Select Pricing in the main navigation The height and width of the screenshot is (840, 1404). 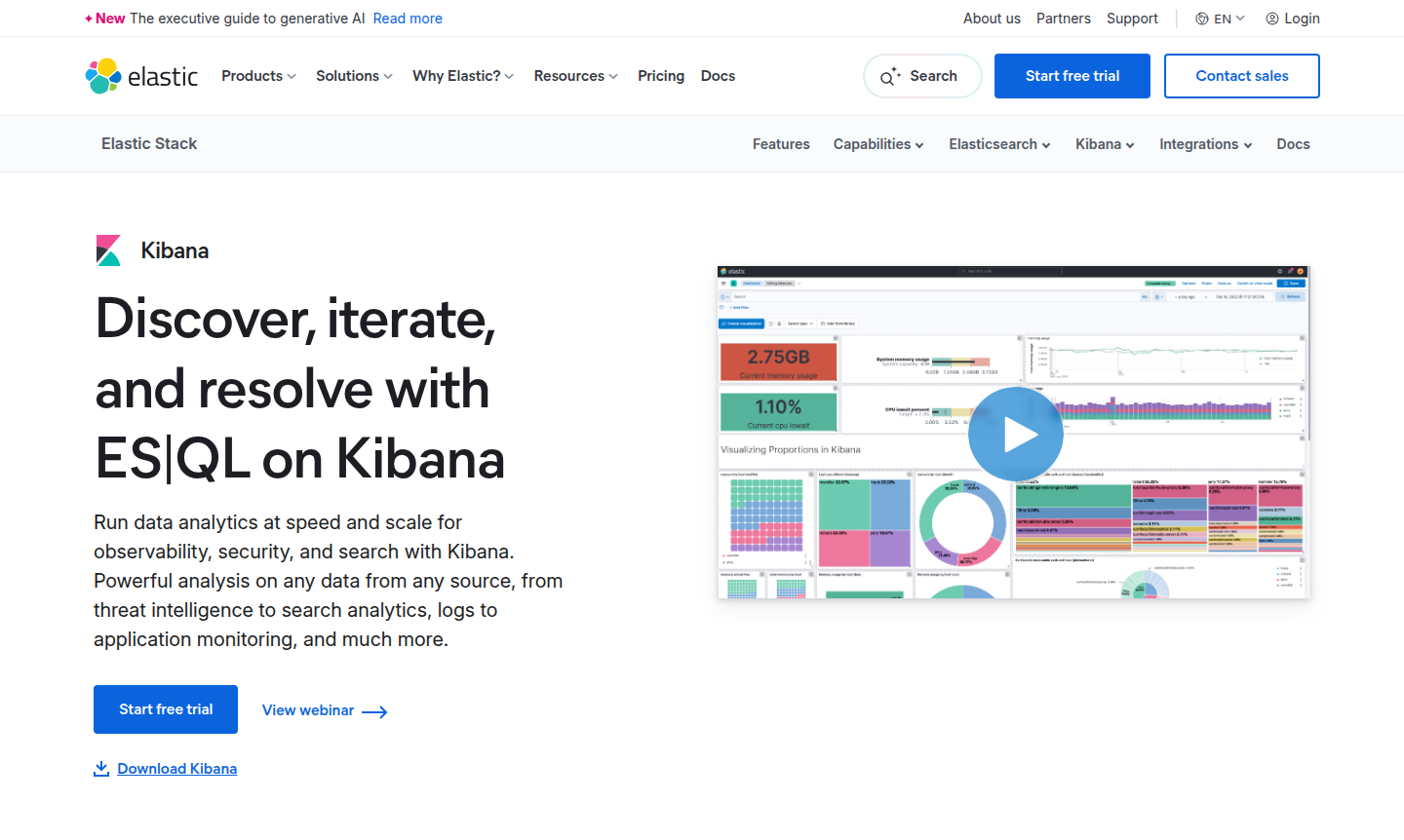click(x=661, y=75)
